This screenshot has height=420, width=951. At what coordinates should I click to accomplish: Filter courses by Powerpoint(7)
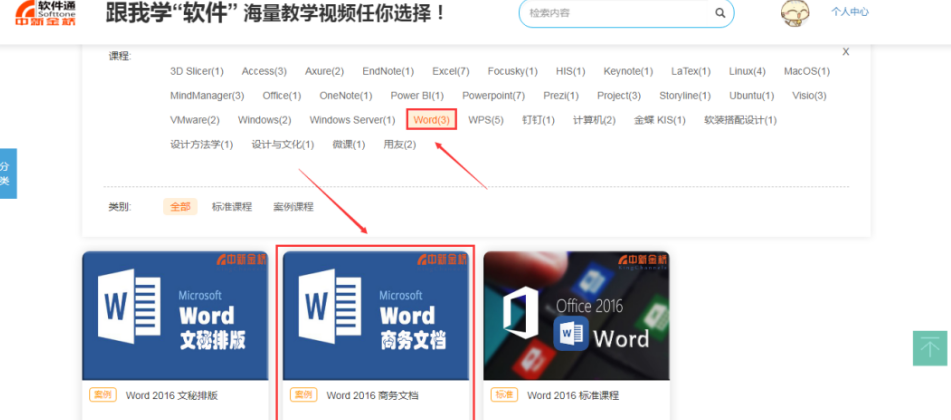(493, 96)
